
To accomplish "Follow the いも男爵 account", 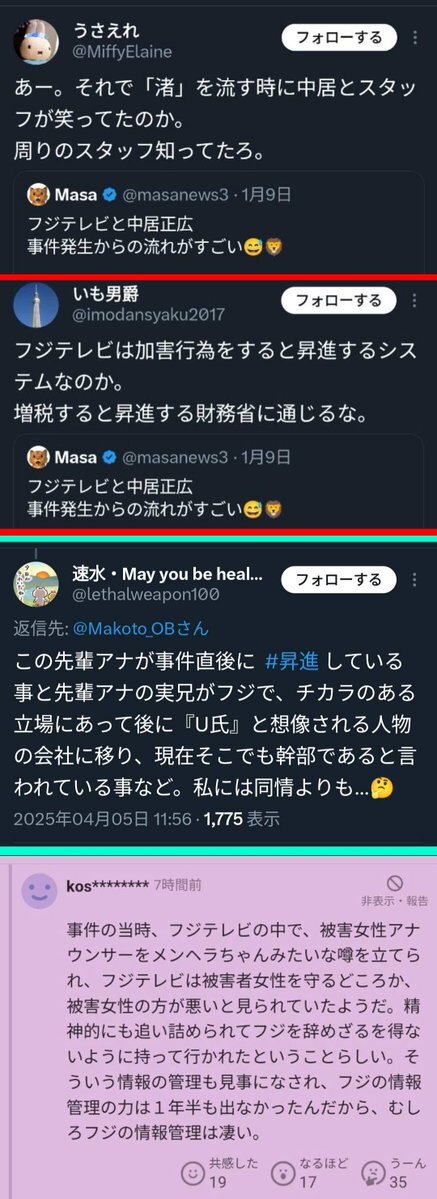I will coord(339,301).
